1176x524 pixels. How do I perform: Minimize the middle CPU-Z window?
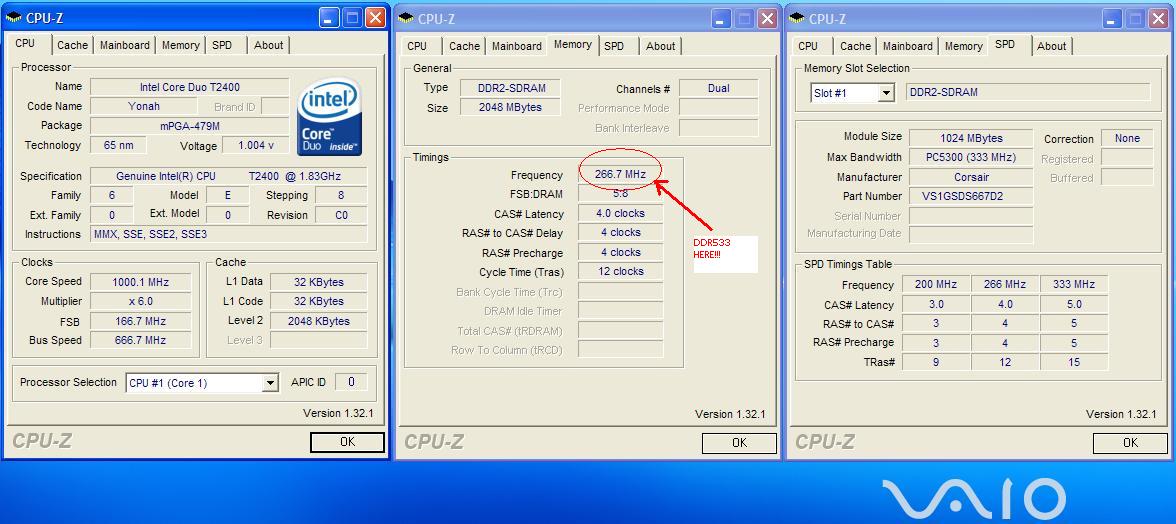point(722,19)
